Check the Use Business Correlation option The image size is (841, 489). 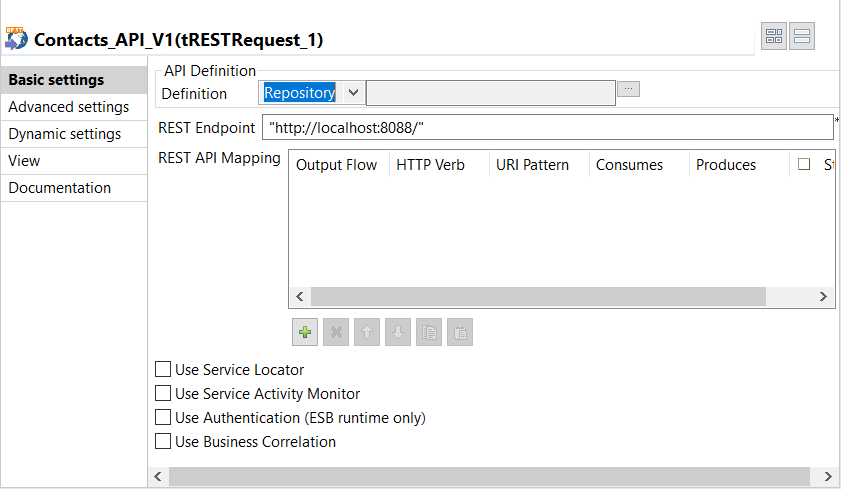click(x=164, y=442)
